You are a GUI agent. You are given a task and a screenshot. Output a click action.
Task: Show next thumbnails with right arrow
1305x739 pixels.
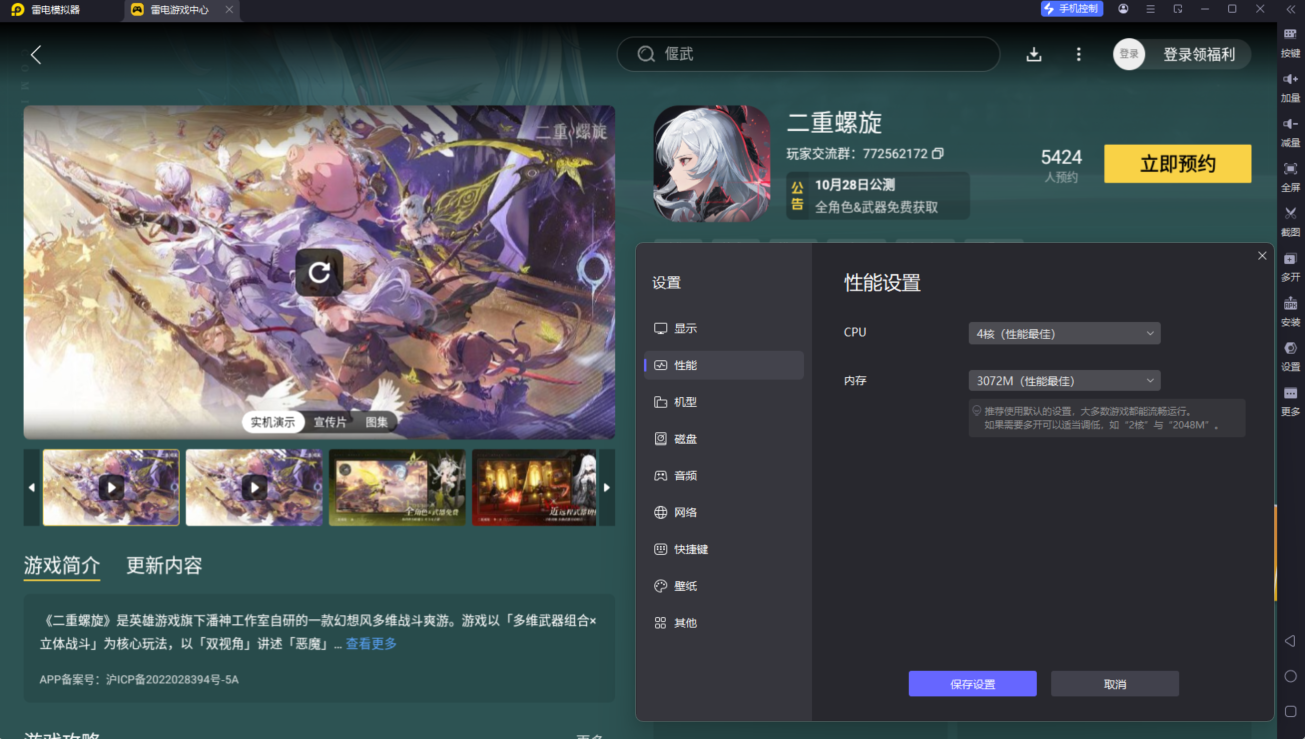pos(606,487)
